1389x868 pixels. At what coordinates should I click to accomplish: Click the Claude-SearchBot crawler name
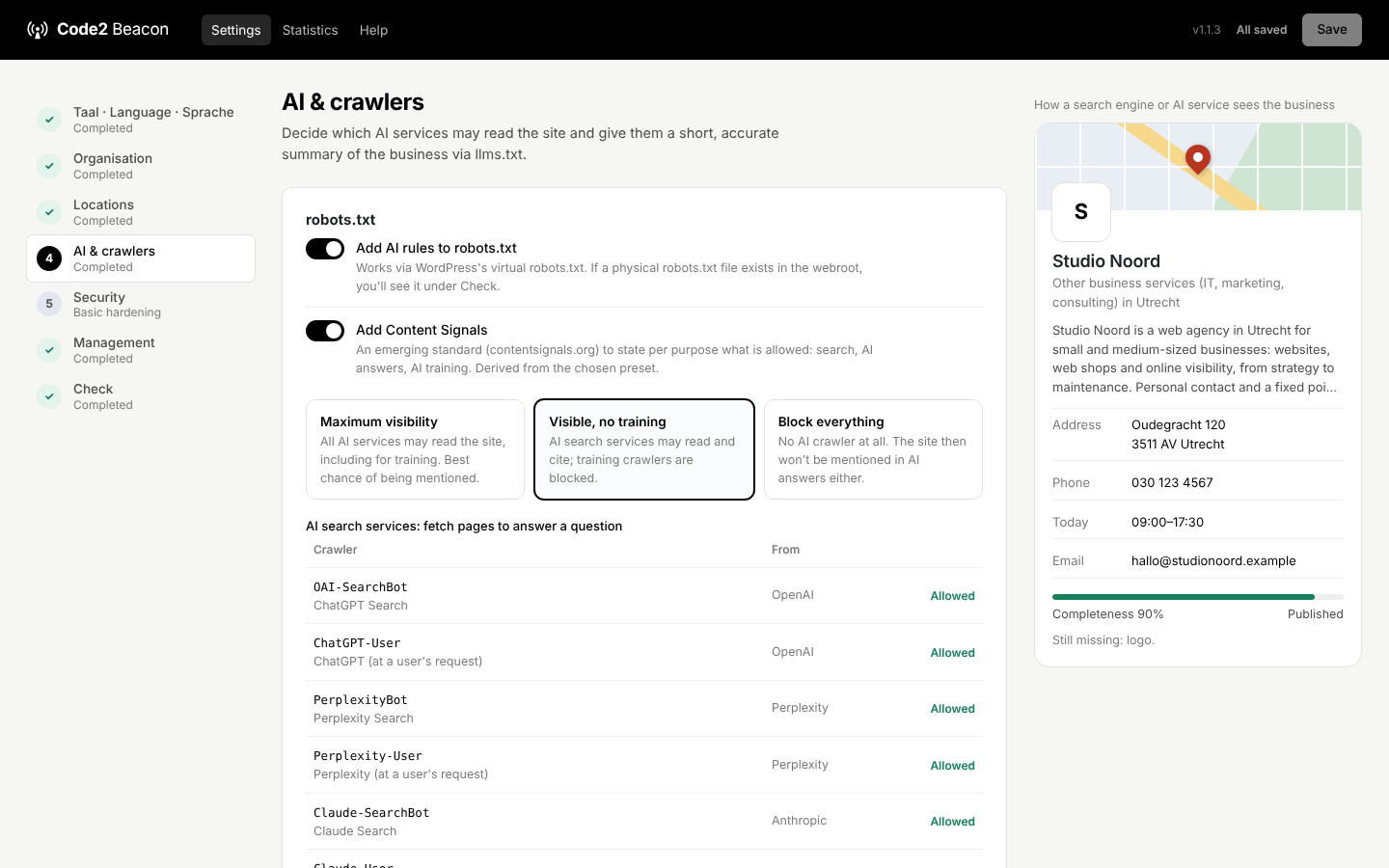371,813
